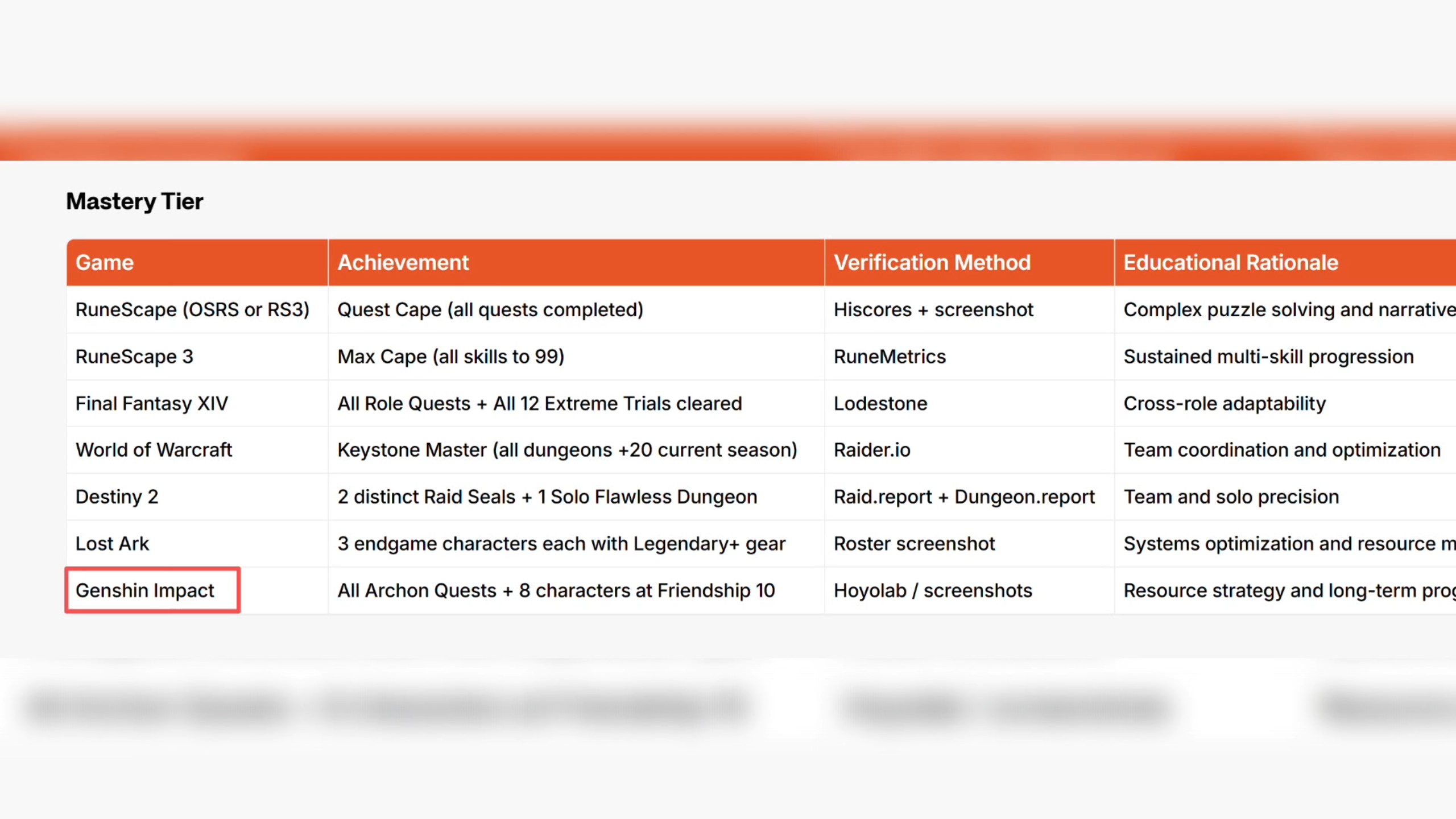Image resolution: width=1456 pixels, height=819 pixels.
Task: Click the World of Warcraft cell
Action: 197,450
